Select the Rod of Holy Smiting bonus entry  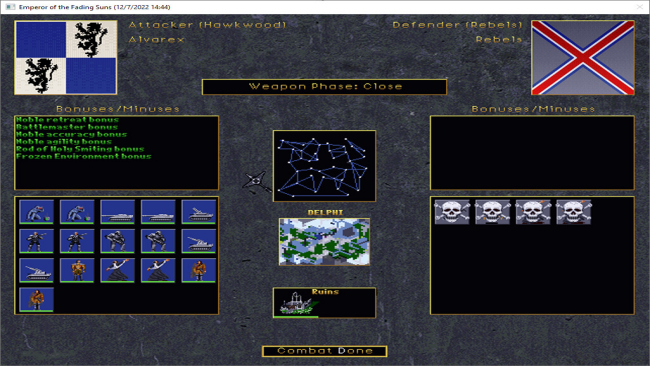coord(80,149)
